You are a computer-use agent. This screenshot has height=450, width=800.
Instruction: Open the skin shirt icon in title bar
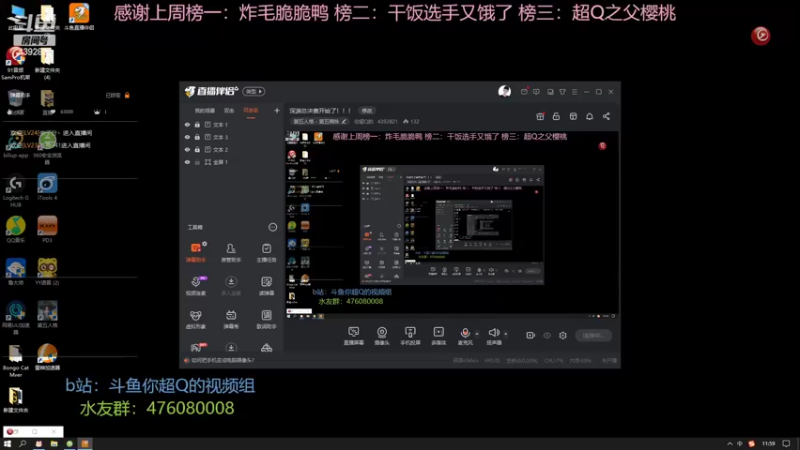(x=562, y=92)
